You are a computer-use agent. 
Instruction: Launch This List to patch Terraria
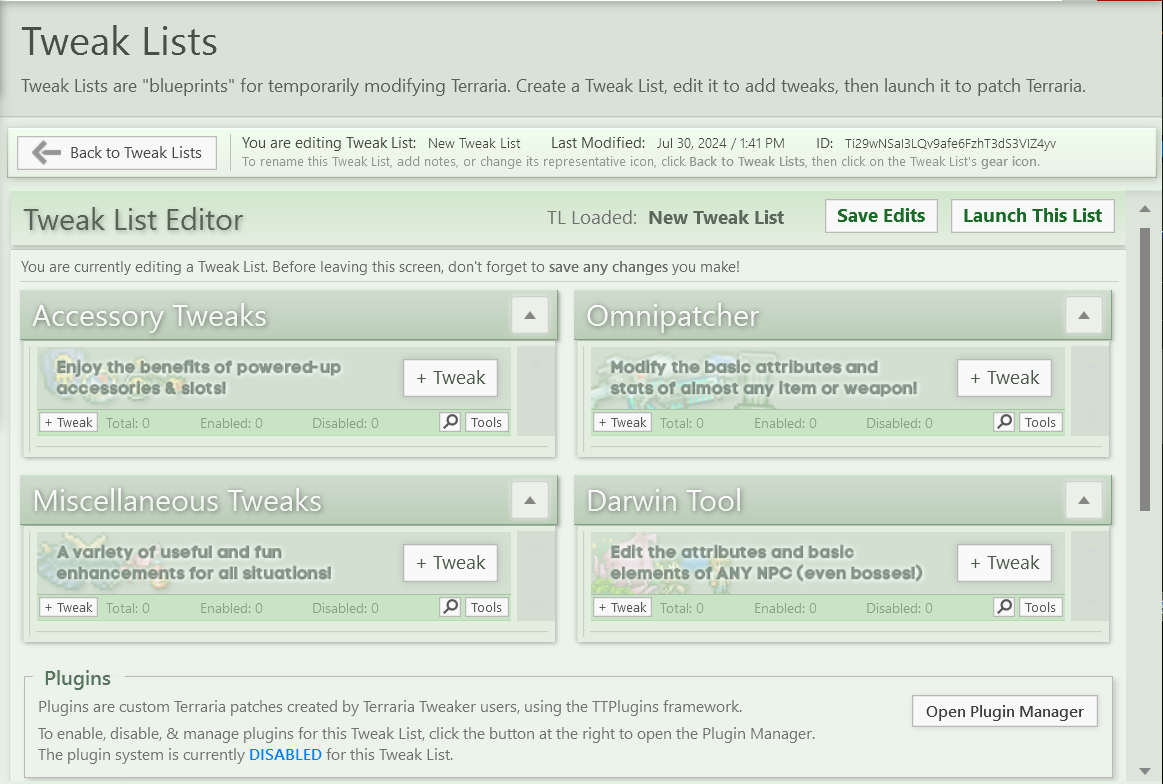click(x=1032, y=216)
